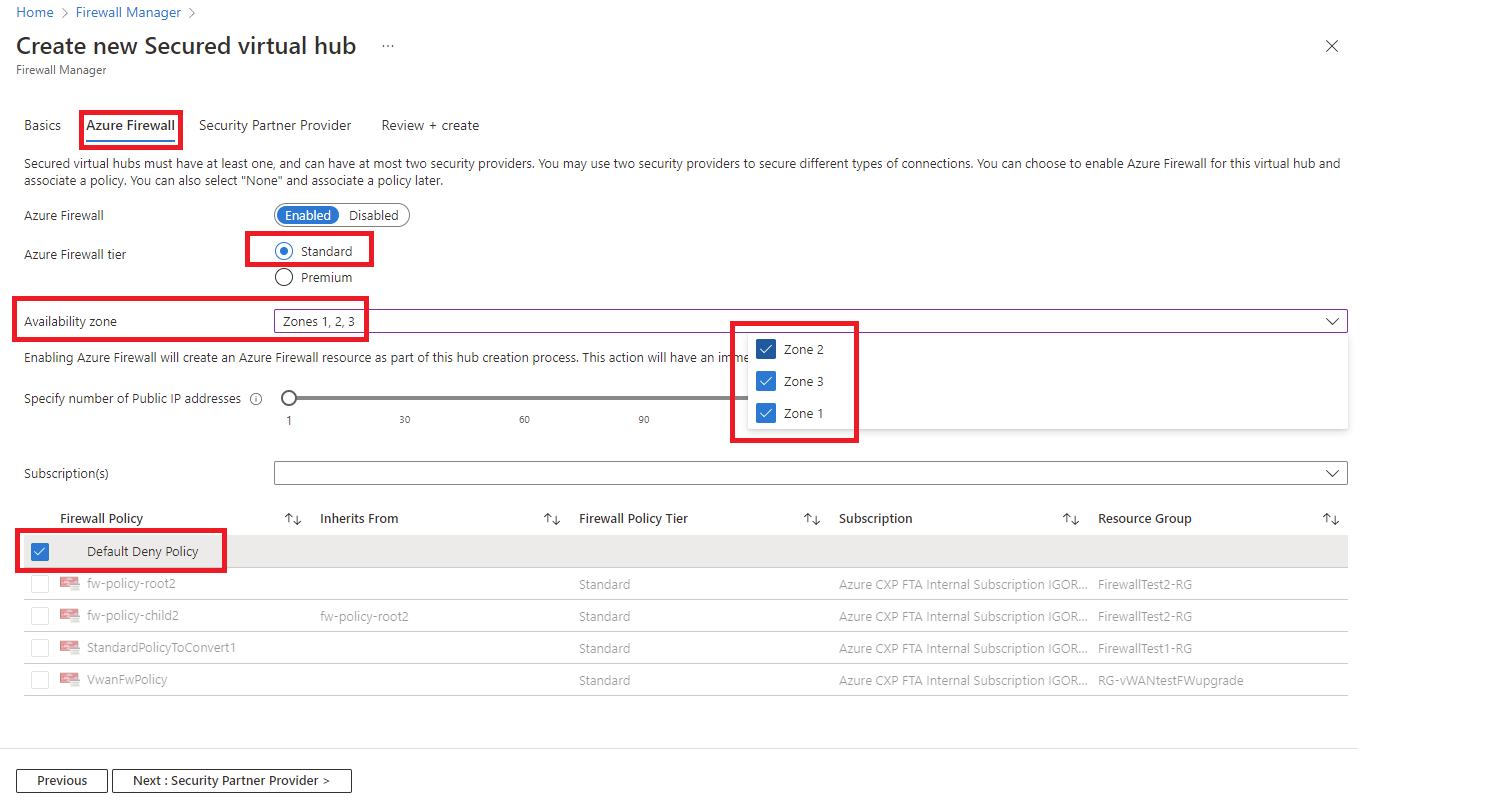Uncheck Zone 1 in the availability list

(x=767, y=413)
